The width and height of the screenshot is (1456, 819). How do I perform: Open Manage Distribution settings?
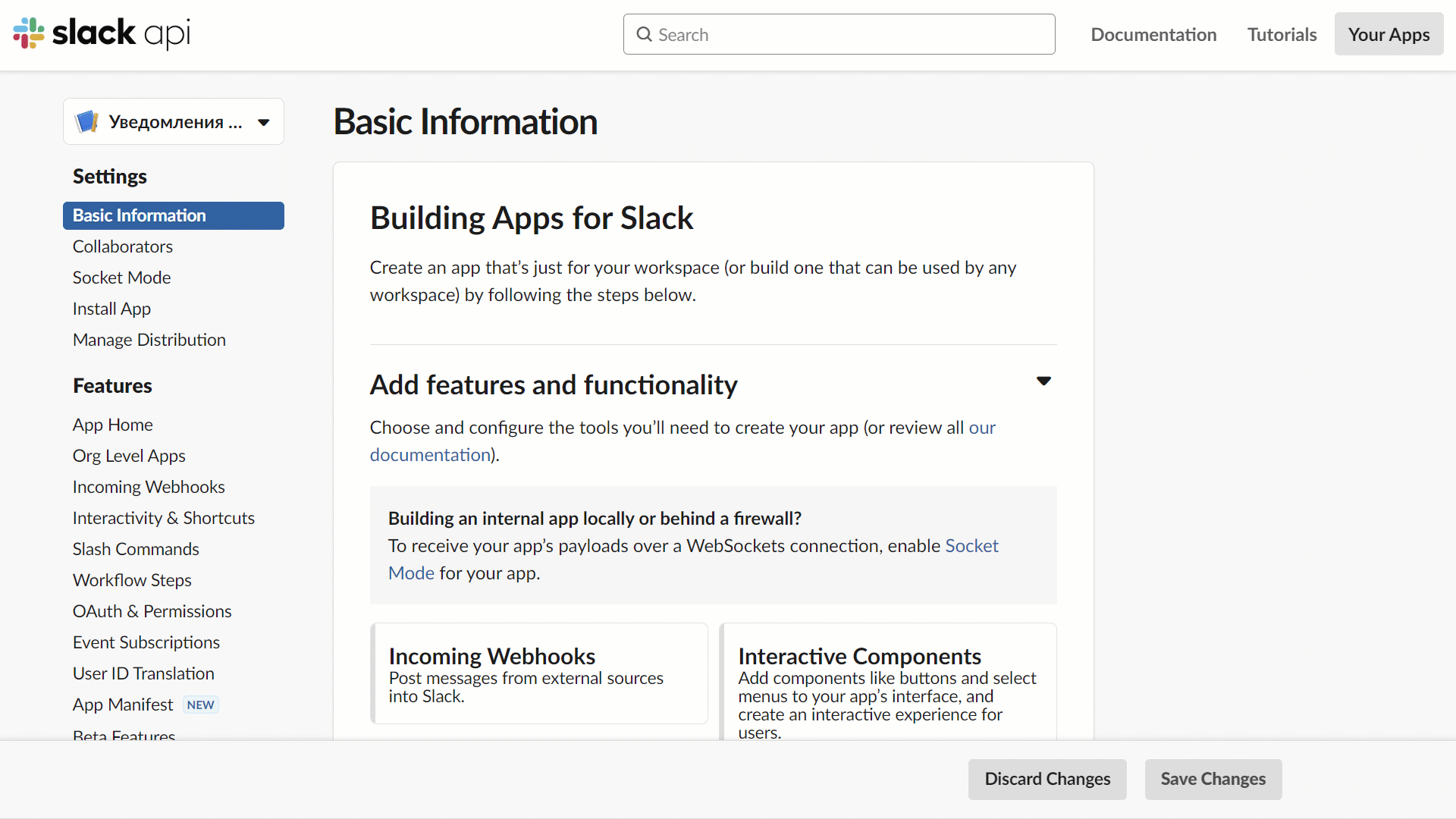pos(149,340)
